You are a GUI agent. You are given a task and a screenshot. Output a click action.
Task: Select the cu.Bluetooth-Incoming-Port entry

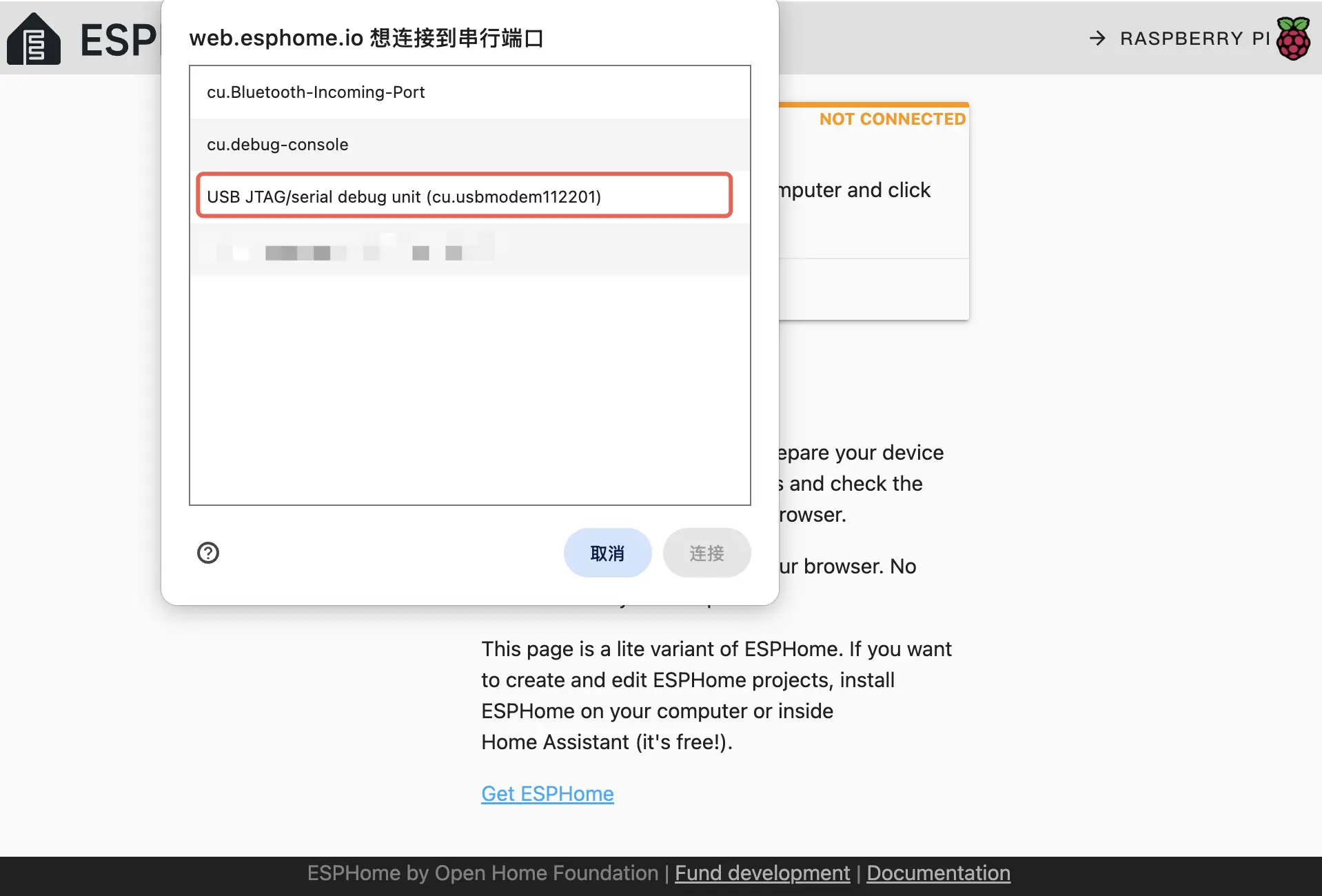point(316,92)
